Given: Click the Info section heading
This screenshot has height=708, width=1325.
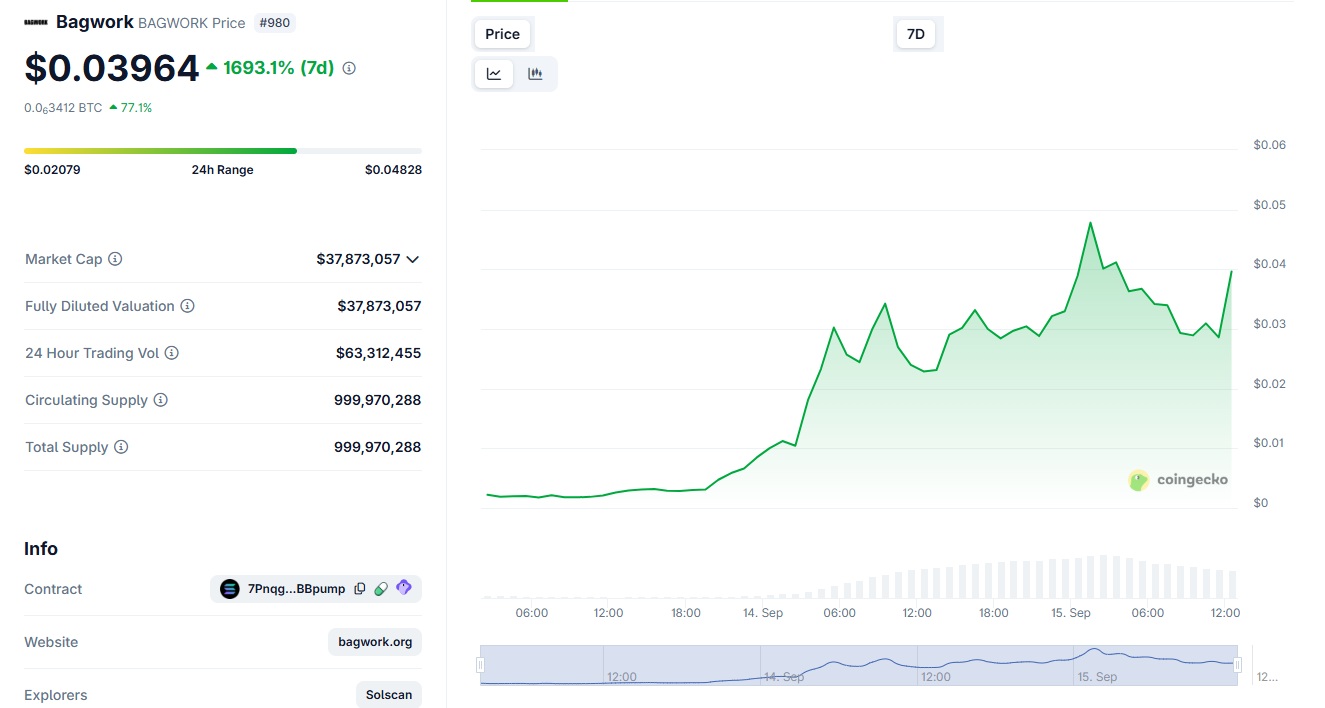Looking at the screenshot, I should pyautogui.click(x=41, y=549).
